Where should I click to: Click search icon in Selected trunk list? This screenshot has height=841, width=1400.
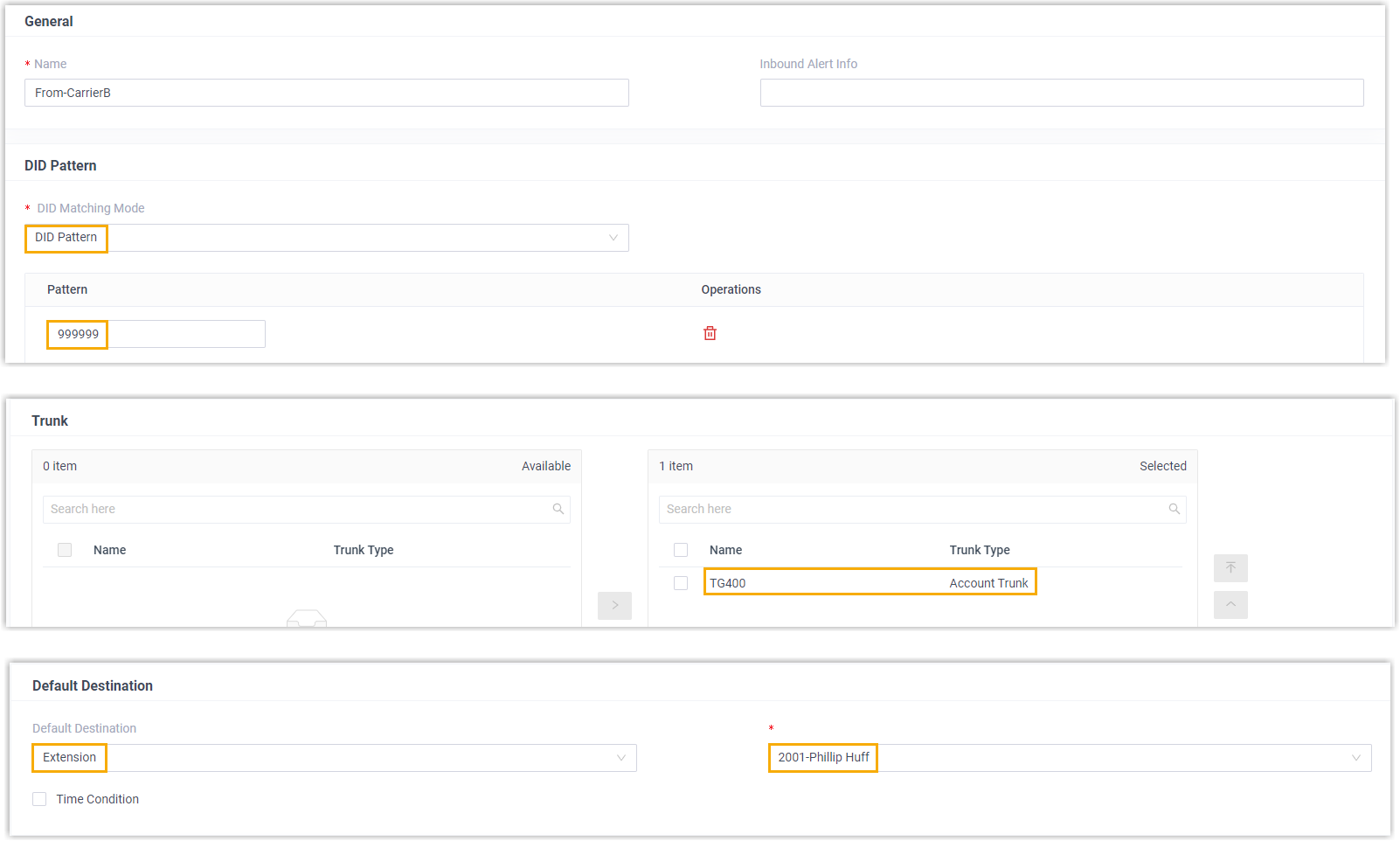1174,509
